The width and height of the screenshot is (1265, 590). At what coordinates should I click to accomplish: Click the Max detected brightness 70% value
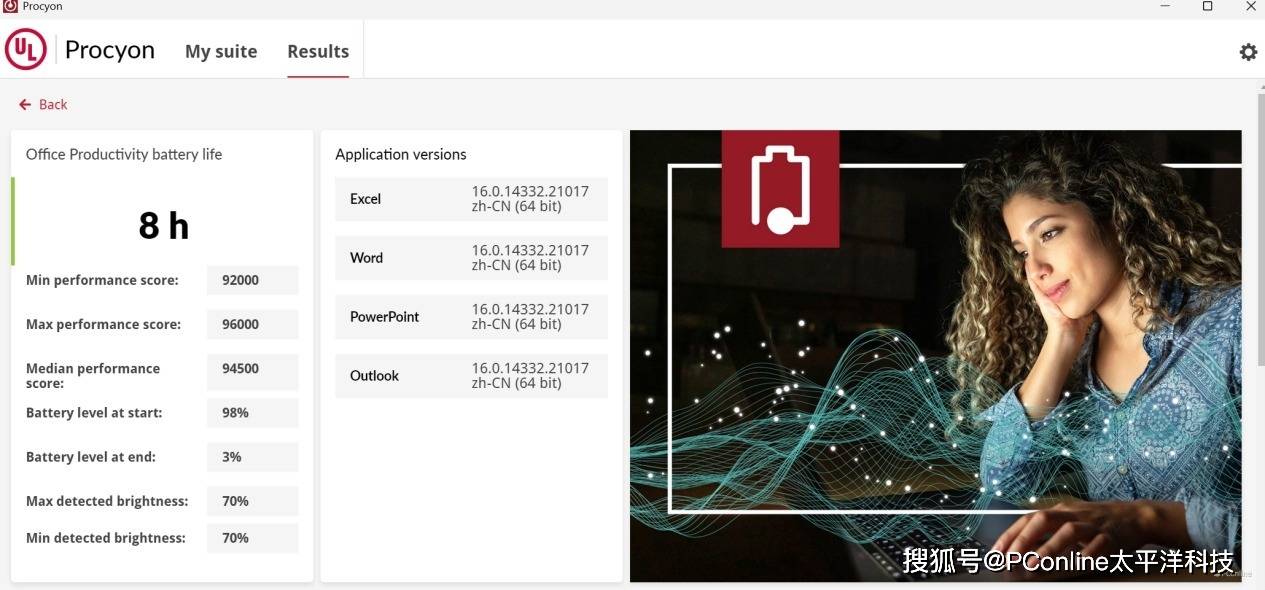tap(253, 501)
